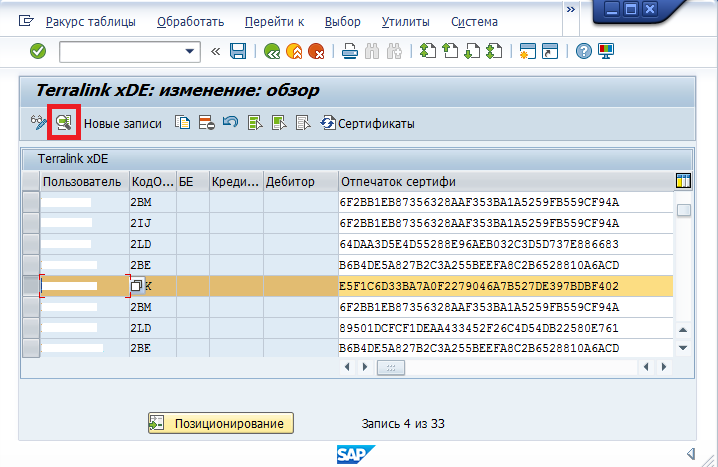Click the Позиционирование button
718x467 pixels.
point(221,424)
